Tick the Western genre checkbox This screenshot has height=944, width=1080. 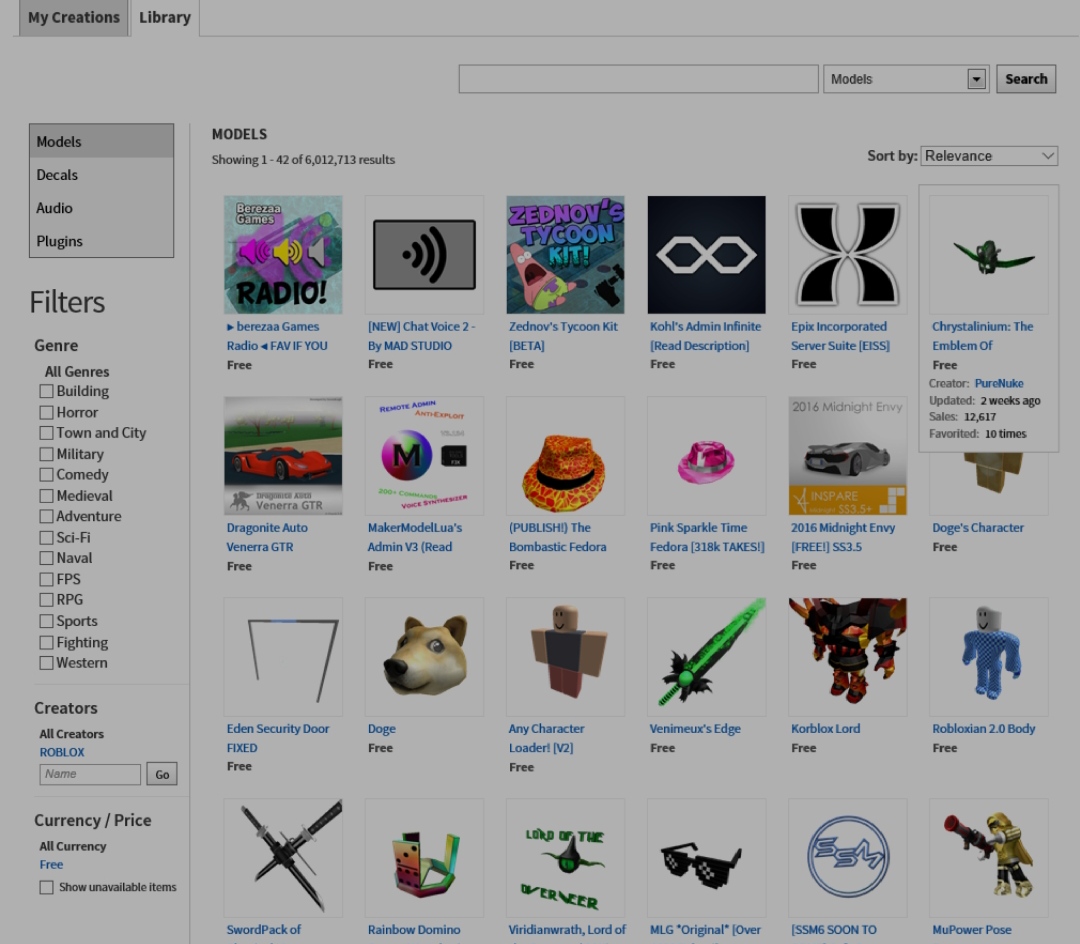pos(46,663)
